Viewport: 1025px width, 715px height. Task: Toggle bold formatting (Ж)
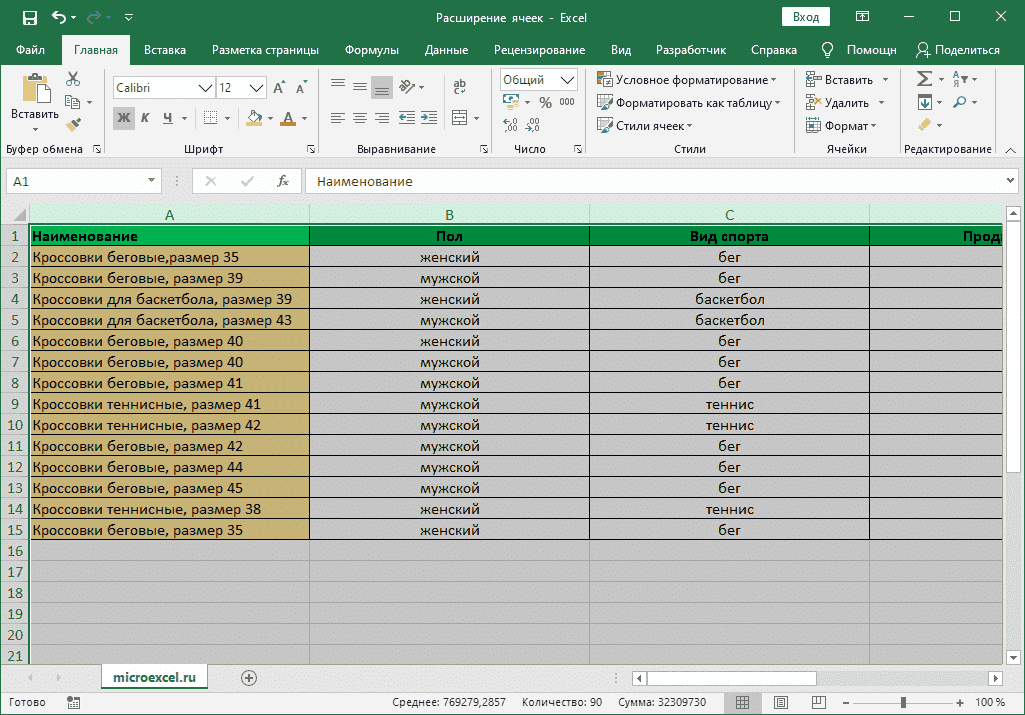tap(123, 118)
